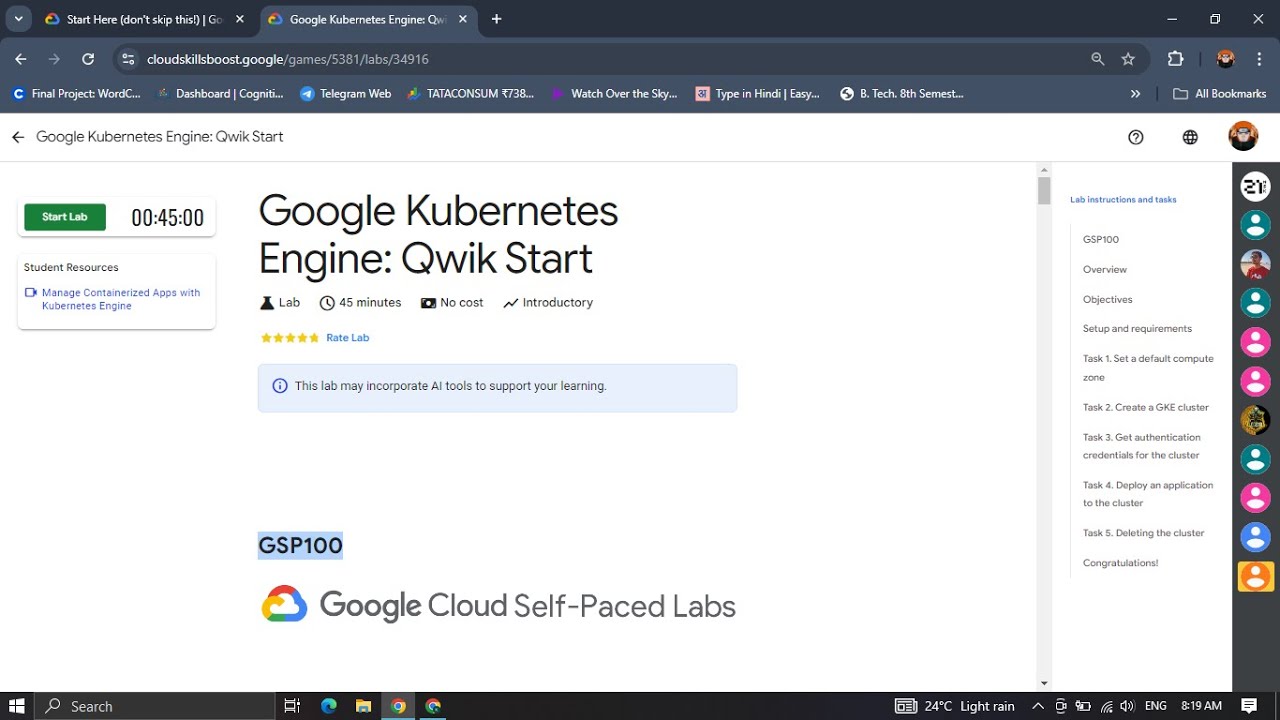The width and height of the screenshot is (1280, 720).
Task: Jump to Objectives section in outline
Action: point(1108,300)
